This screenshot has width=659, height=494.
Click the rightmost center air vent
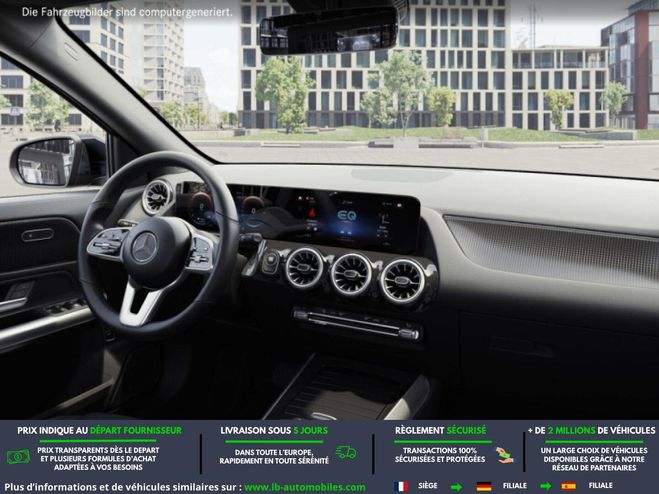coord(402,281)
